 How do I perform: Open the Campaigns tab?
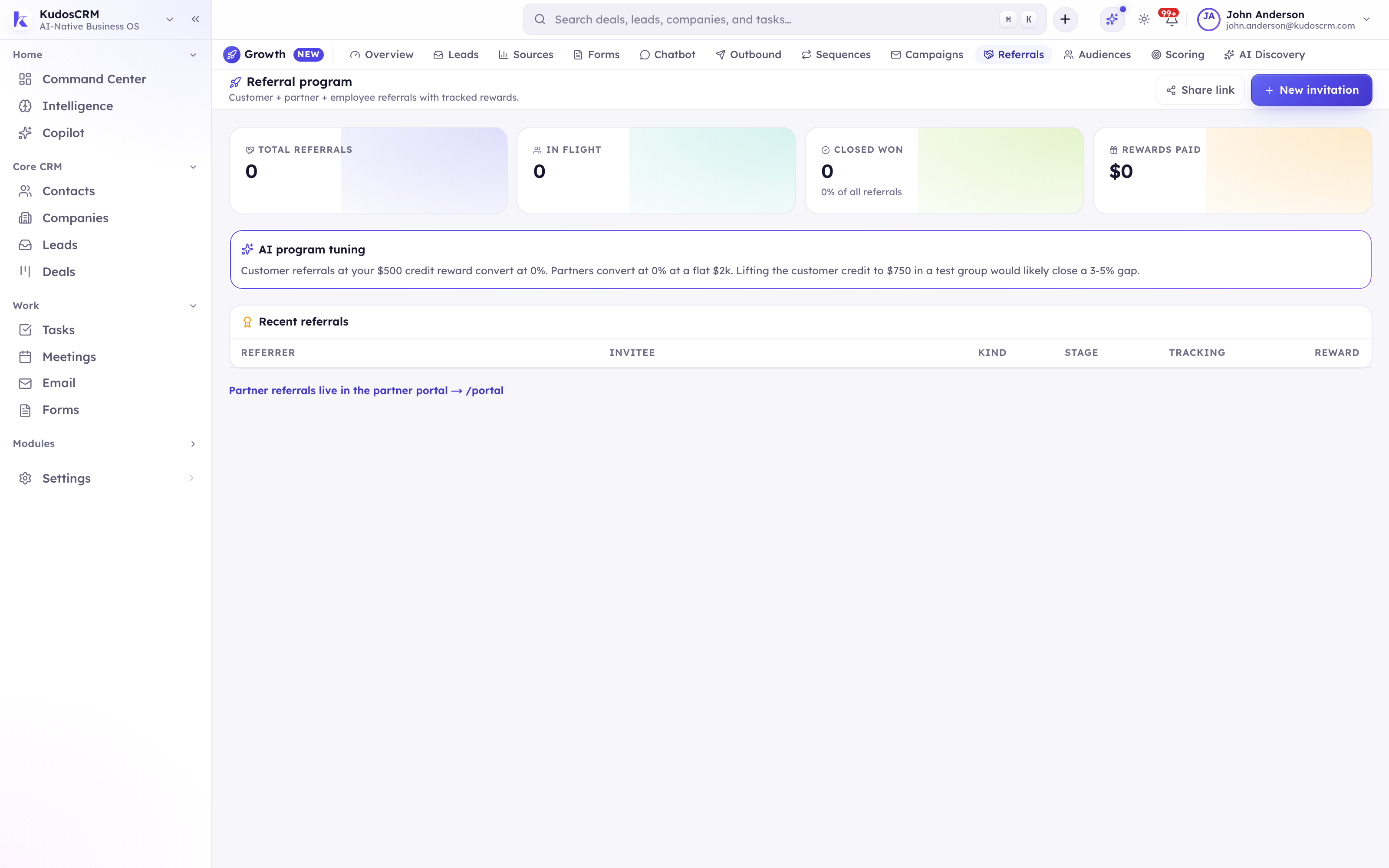[927, 55]
